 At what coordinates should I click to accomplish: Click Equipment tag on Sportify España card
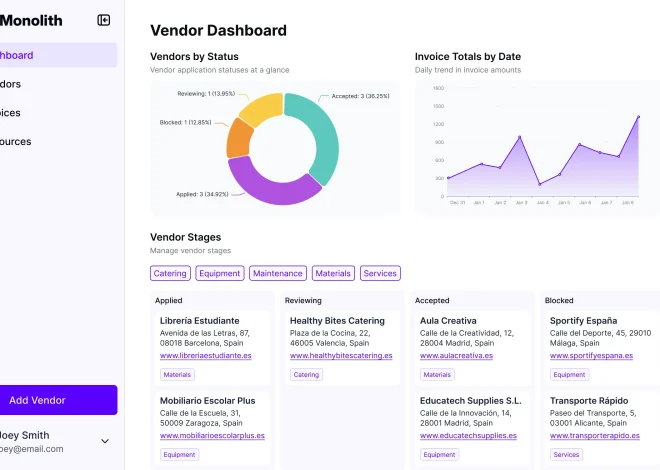point(569,374)
